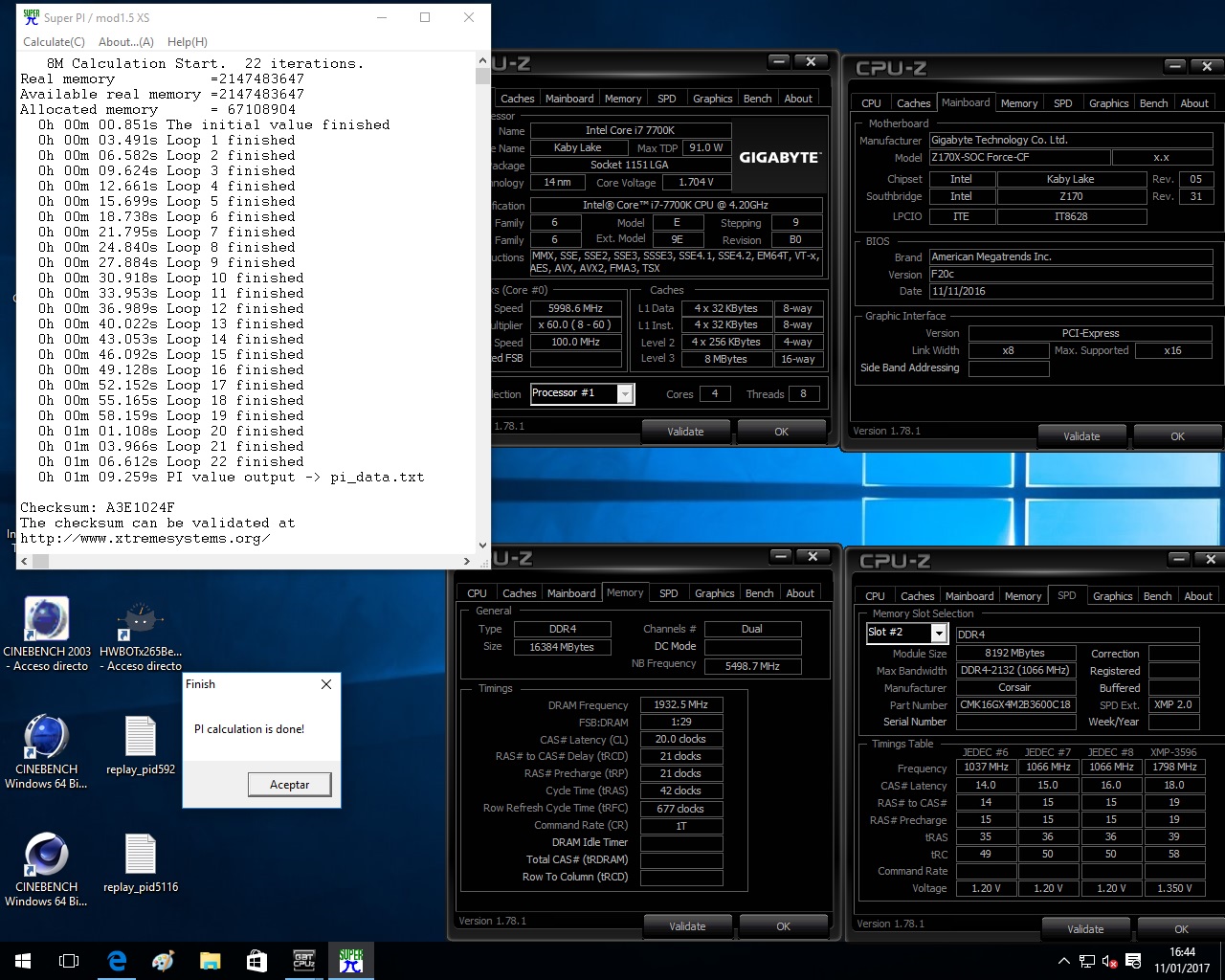Switch to Caches tab in the Core i7 CPU-Z window

[518, 99]
